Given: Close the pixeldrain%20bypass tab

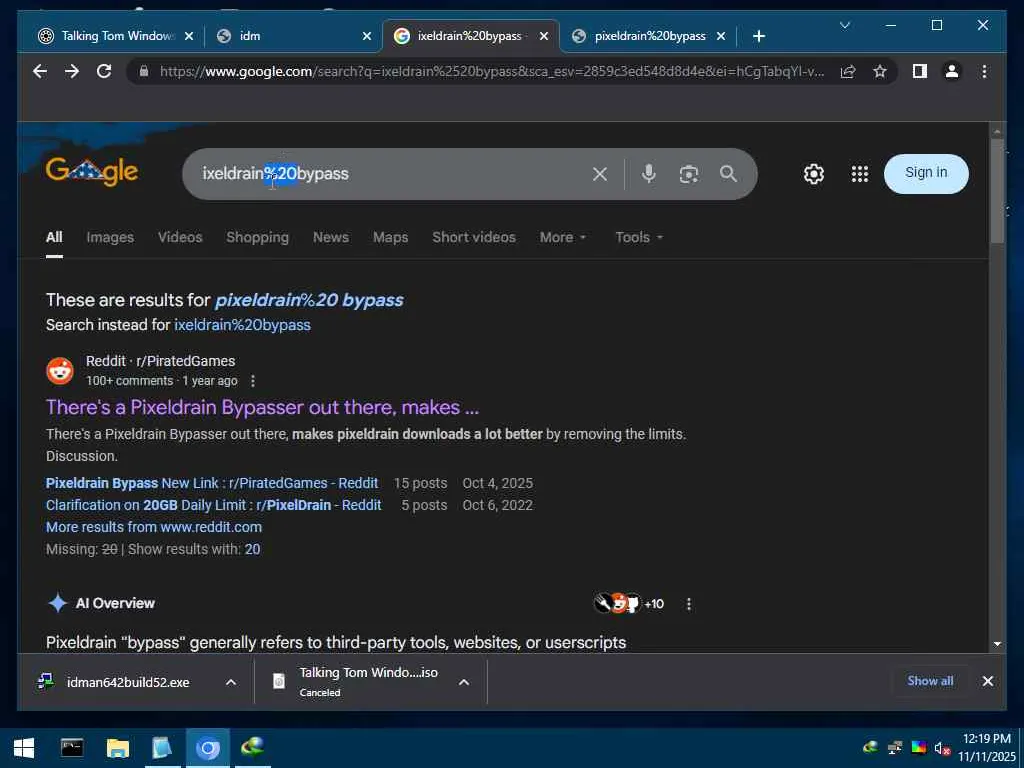Looking at the screenshot, I should click(x=720, y=36).
